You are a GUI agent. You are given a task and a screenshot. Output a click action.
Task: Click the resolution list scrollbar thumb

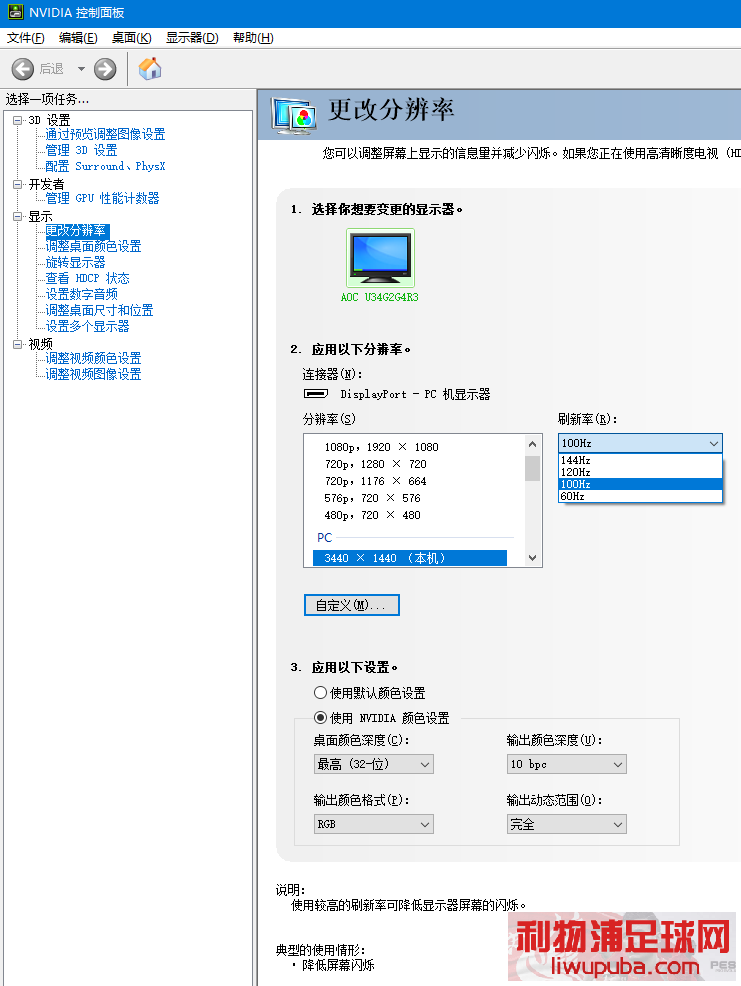click(532, 468)
